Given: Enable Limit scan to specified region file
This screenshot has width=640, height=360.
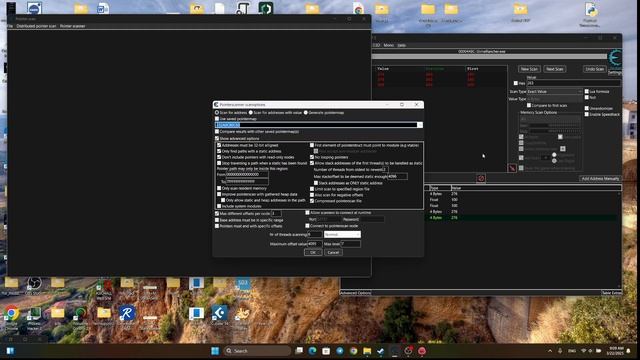Looking at the screenshot, I should coord(312,189).
